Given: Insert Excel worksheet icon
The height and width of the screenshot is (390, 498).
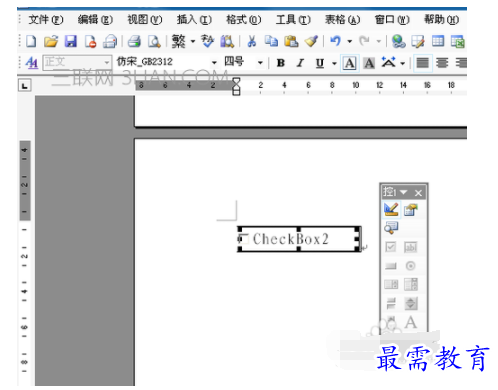Looking at the screenshot, I should 458,41.
